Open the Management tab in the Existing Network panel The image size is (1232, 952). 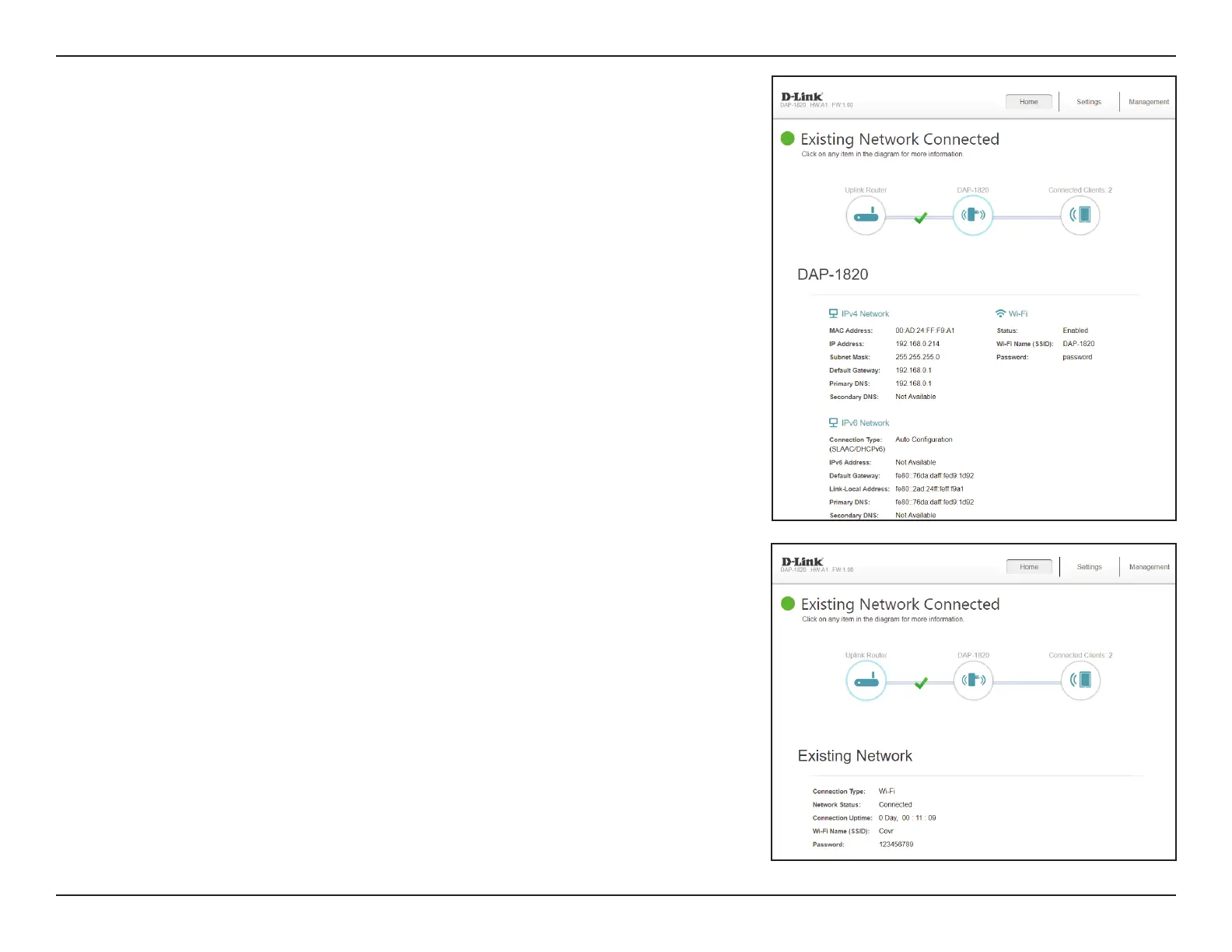coord(1150,567)
